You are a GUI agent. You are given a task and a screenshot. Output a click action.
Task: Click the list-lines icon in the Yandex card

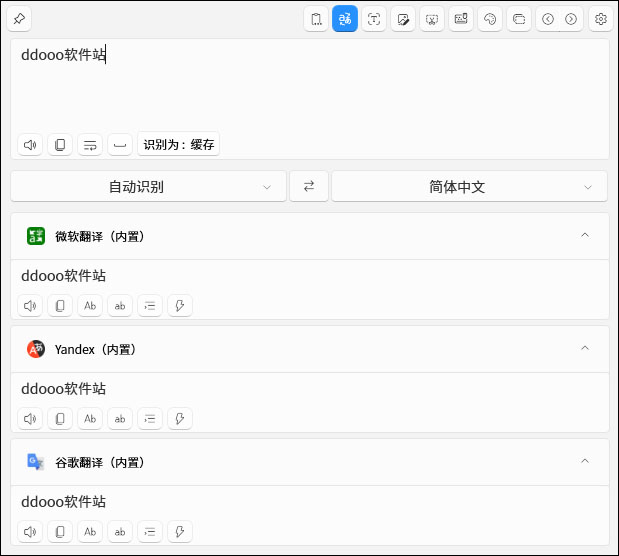coord(150,419)
